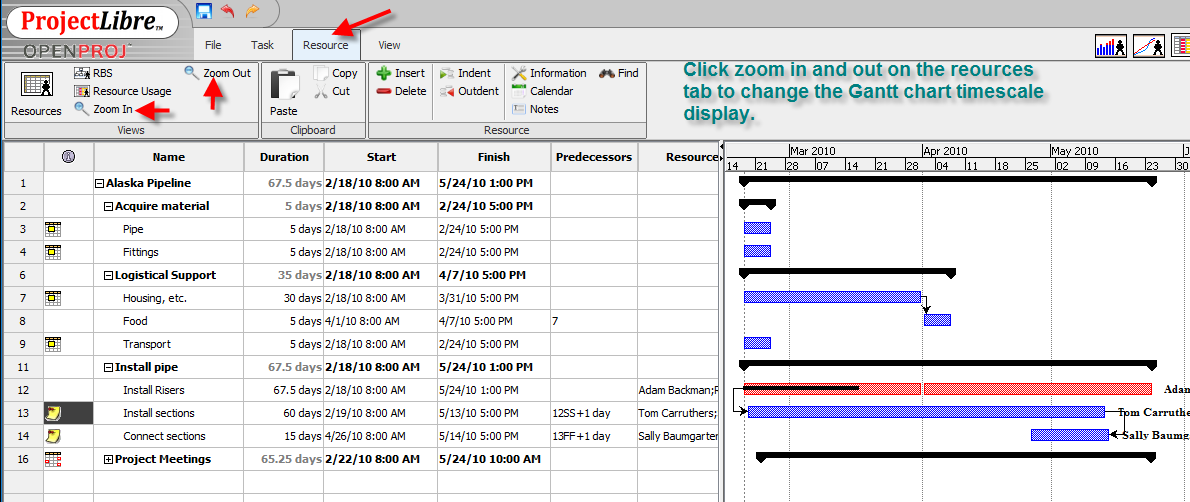Click the Start column header

pyautogui.click(x=381, y=157)
